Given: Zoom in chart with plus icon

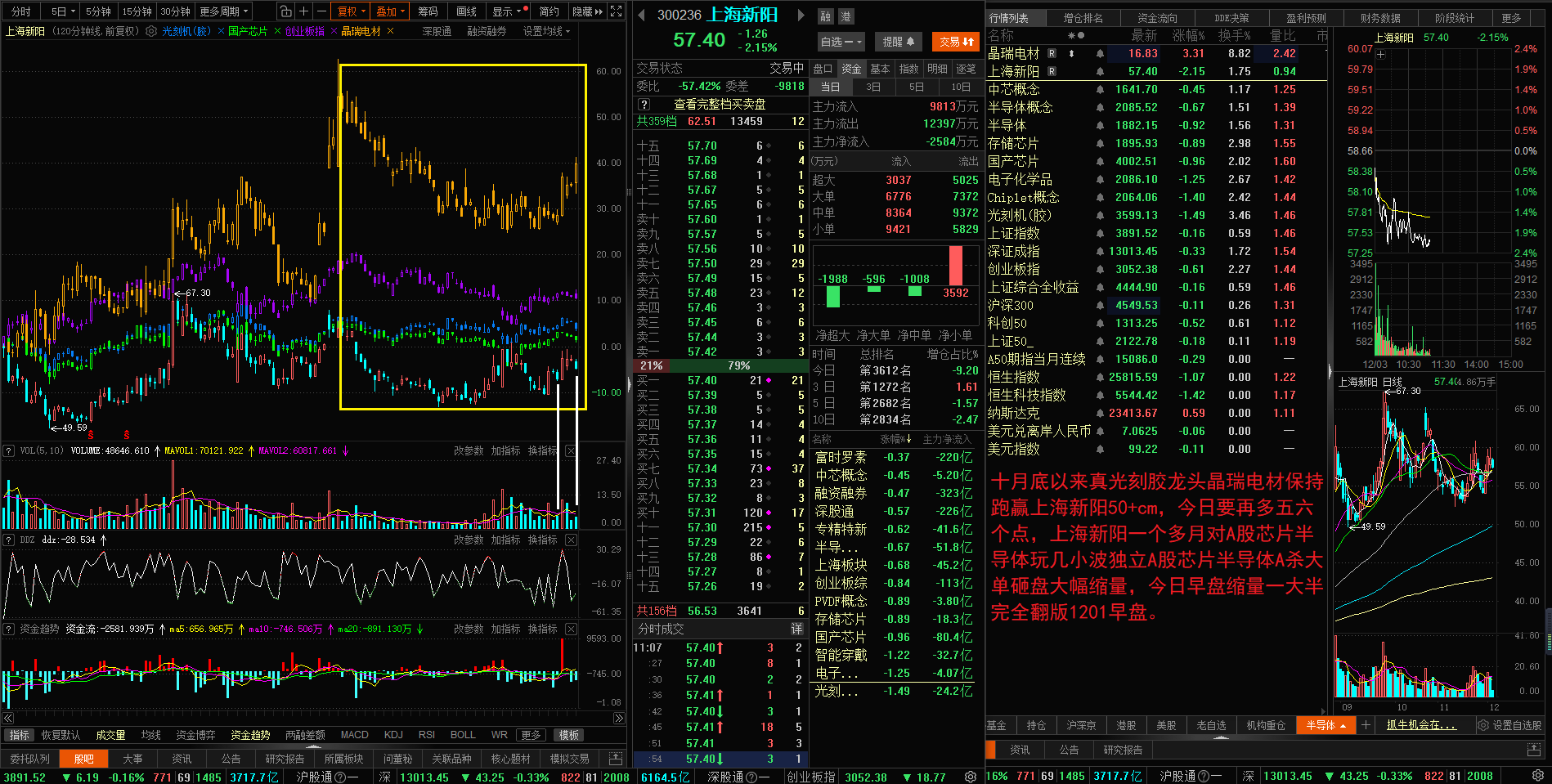Looking at the screenshot, I should [x=304, y=11].
